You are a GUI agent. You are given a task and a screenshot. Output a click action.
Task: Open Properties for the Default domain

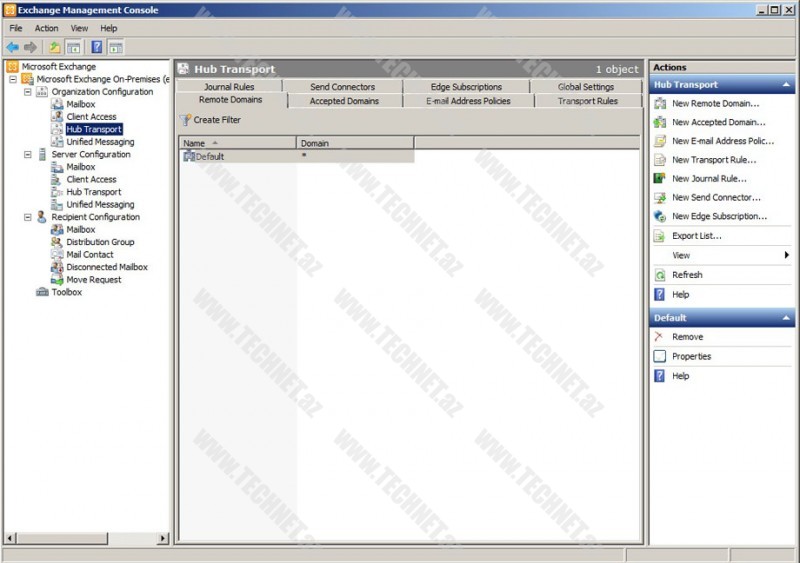pos(691,356)
